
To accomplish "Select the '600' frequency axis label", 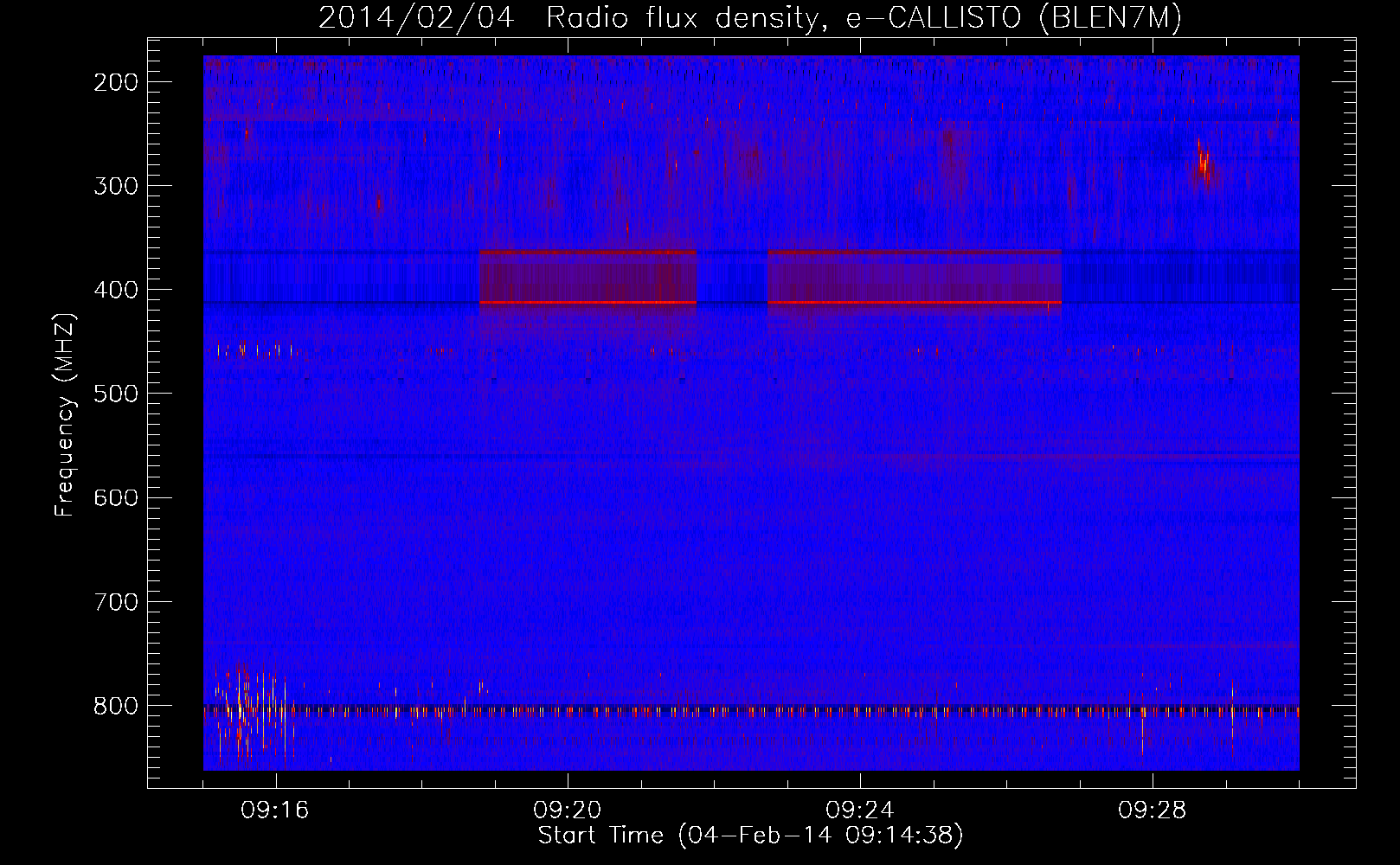I will tap(116, 497).
